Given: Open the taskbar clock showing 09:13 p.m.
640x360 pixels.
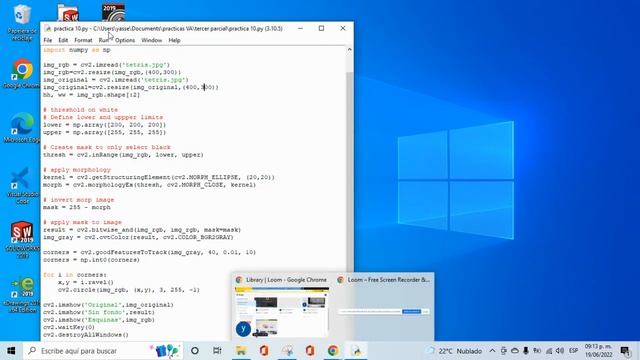Looking at the screenshot, I should tap(598, 351).
